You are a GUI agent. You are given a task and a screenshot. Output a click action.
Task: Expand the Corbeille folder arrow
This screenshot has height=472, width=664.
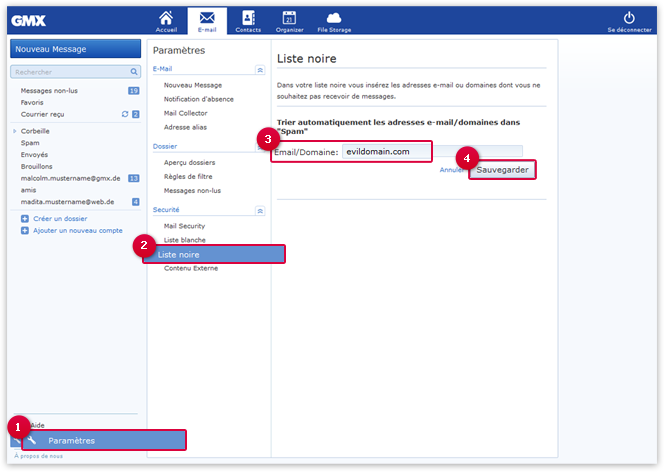tap(15, 131)
